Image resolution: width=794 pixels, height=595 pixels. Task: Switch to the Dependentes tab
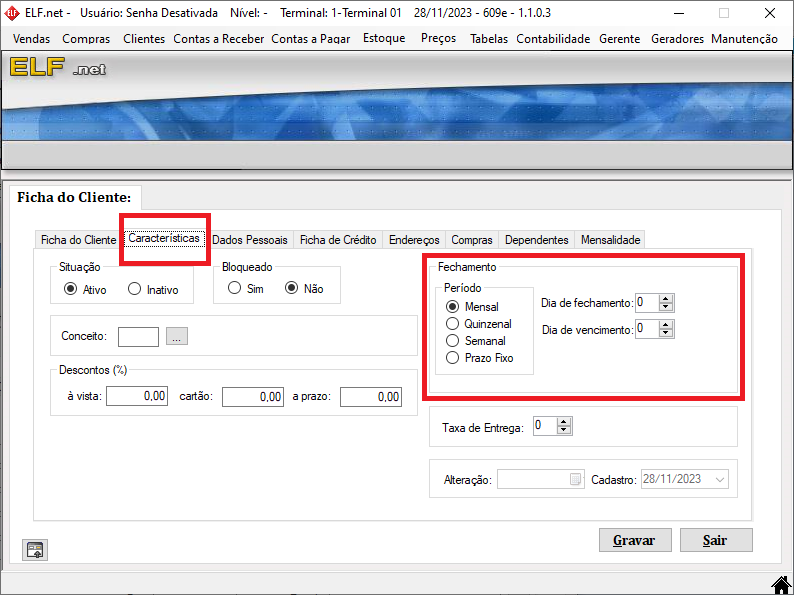(x=536, y=240)
